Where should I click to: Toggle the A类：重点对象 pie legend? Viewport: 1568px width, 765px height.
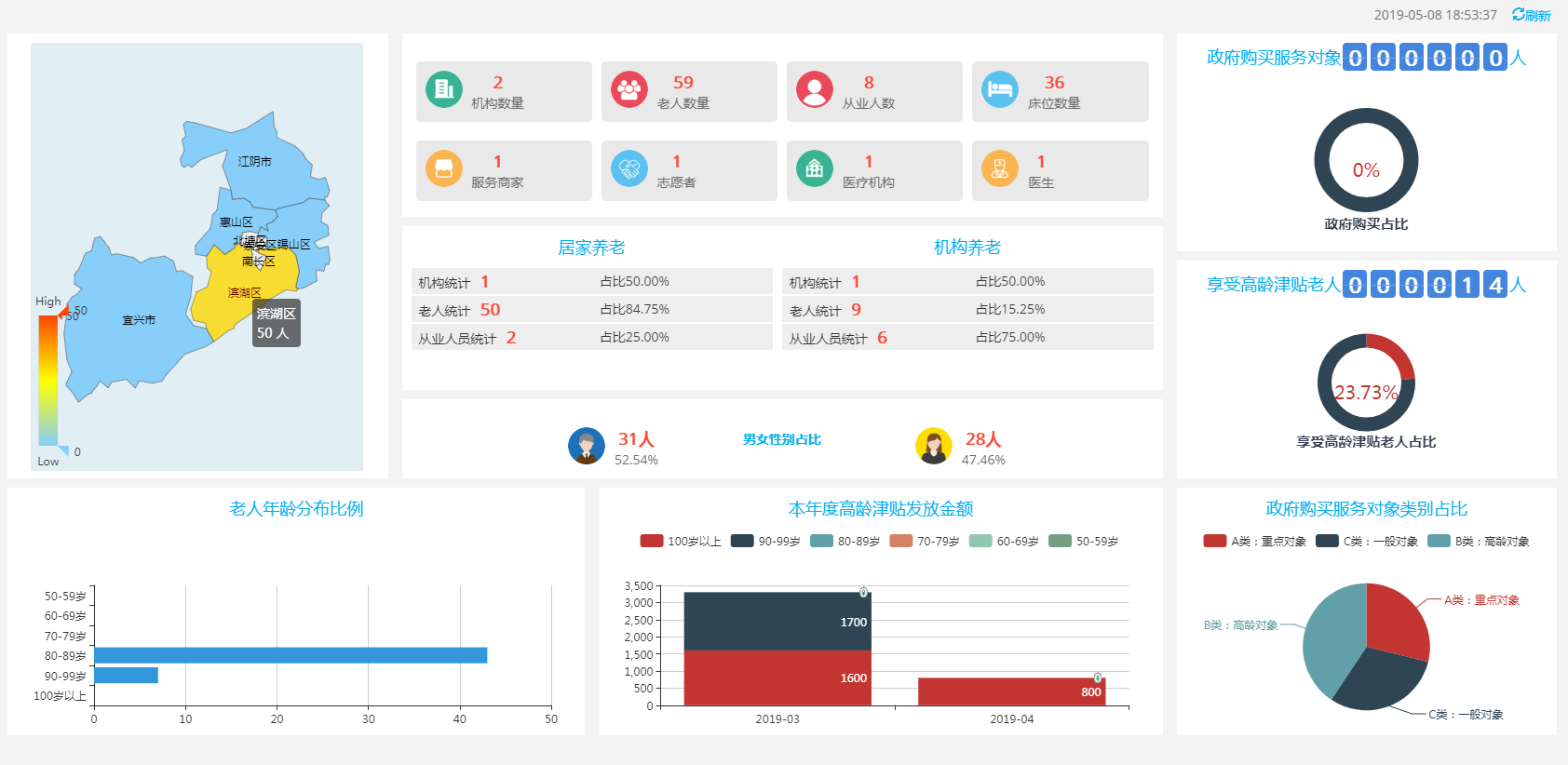(1254, 541)
